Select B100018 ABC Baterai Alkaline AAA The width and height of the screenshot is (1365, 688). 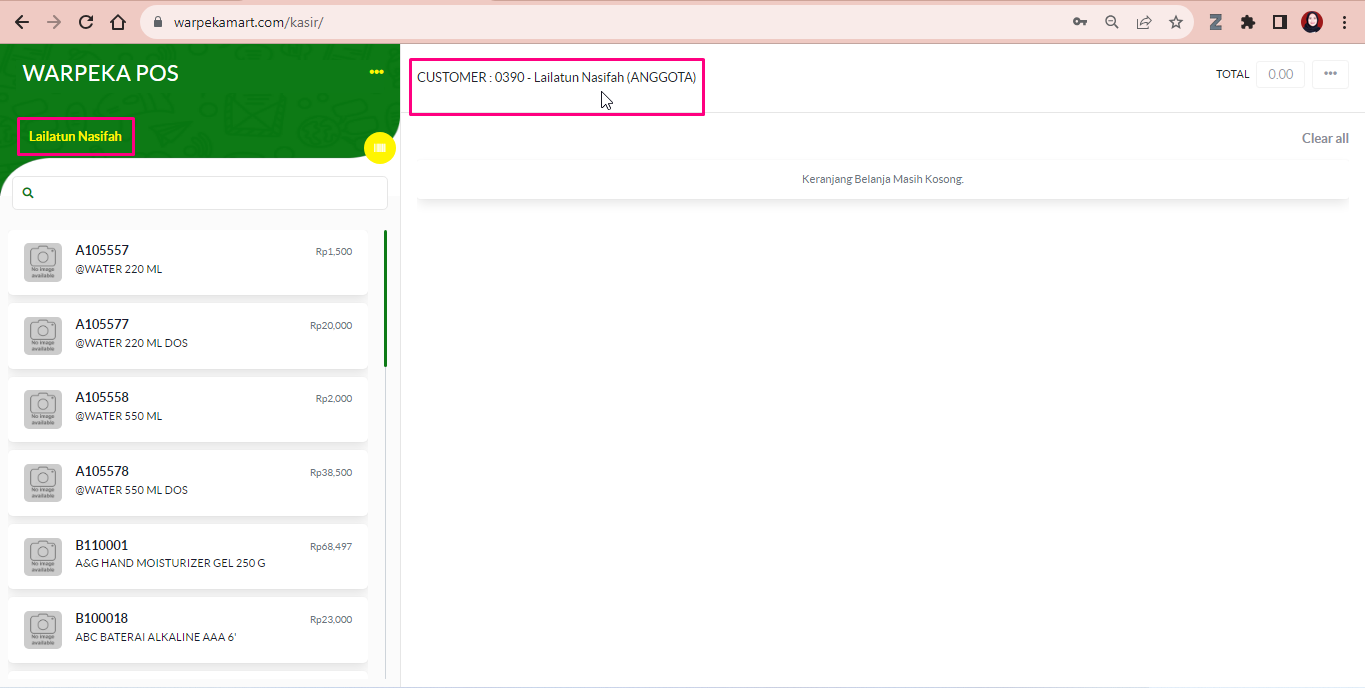[x=188, y=630]
